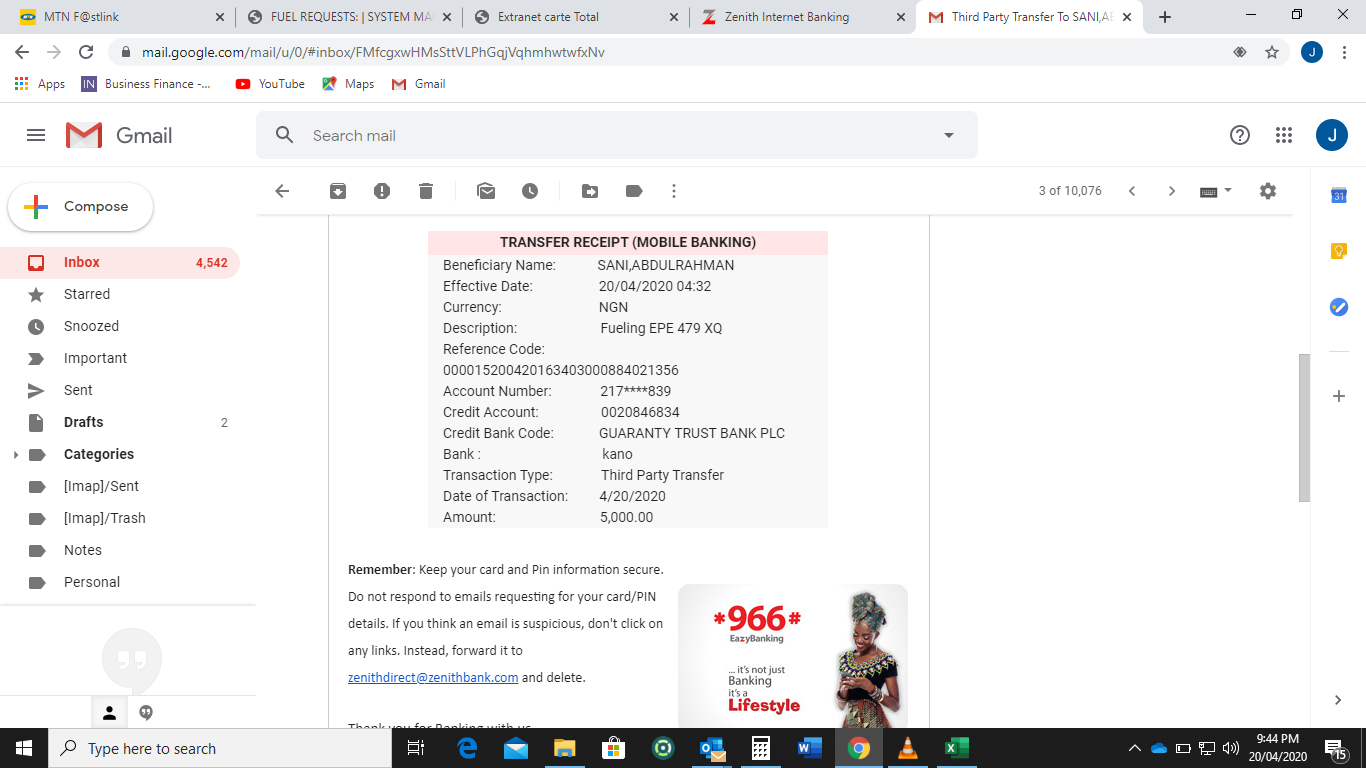Open a new browser tab

[1164, 17]
